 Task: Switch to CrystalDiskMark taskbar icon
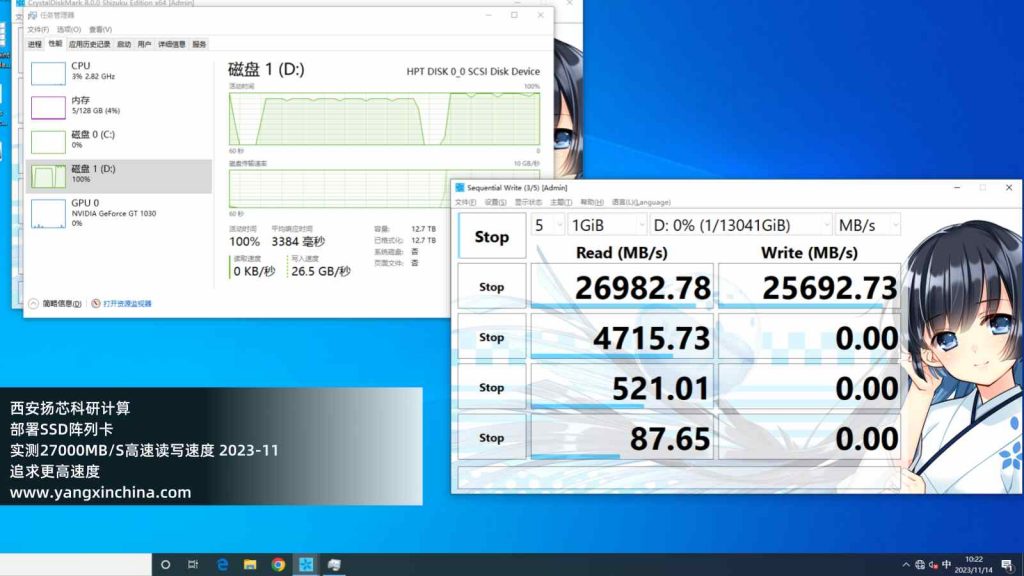306,564
